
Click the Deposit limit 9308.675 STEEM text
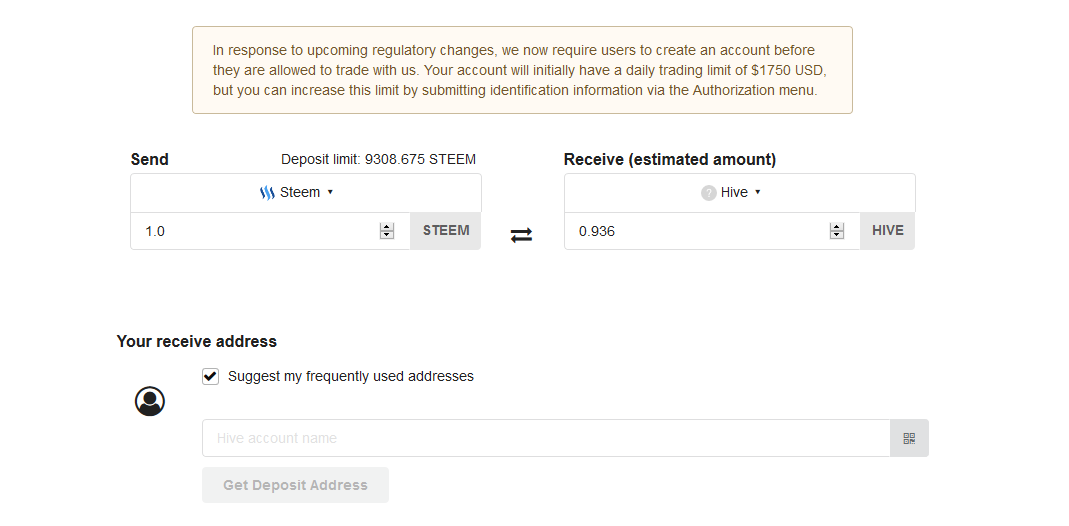pyautogui.click(x=378, y=159)
